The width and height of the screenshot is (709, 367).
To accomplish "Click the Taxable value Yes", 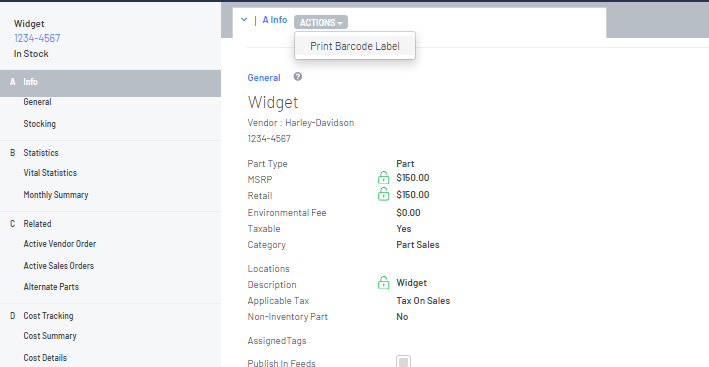I will tap(404, 229).
